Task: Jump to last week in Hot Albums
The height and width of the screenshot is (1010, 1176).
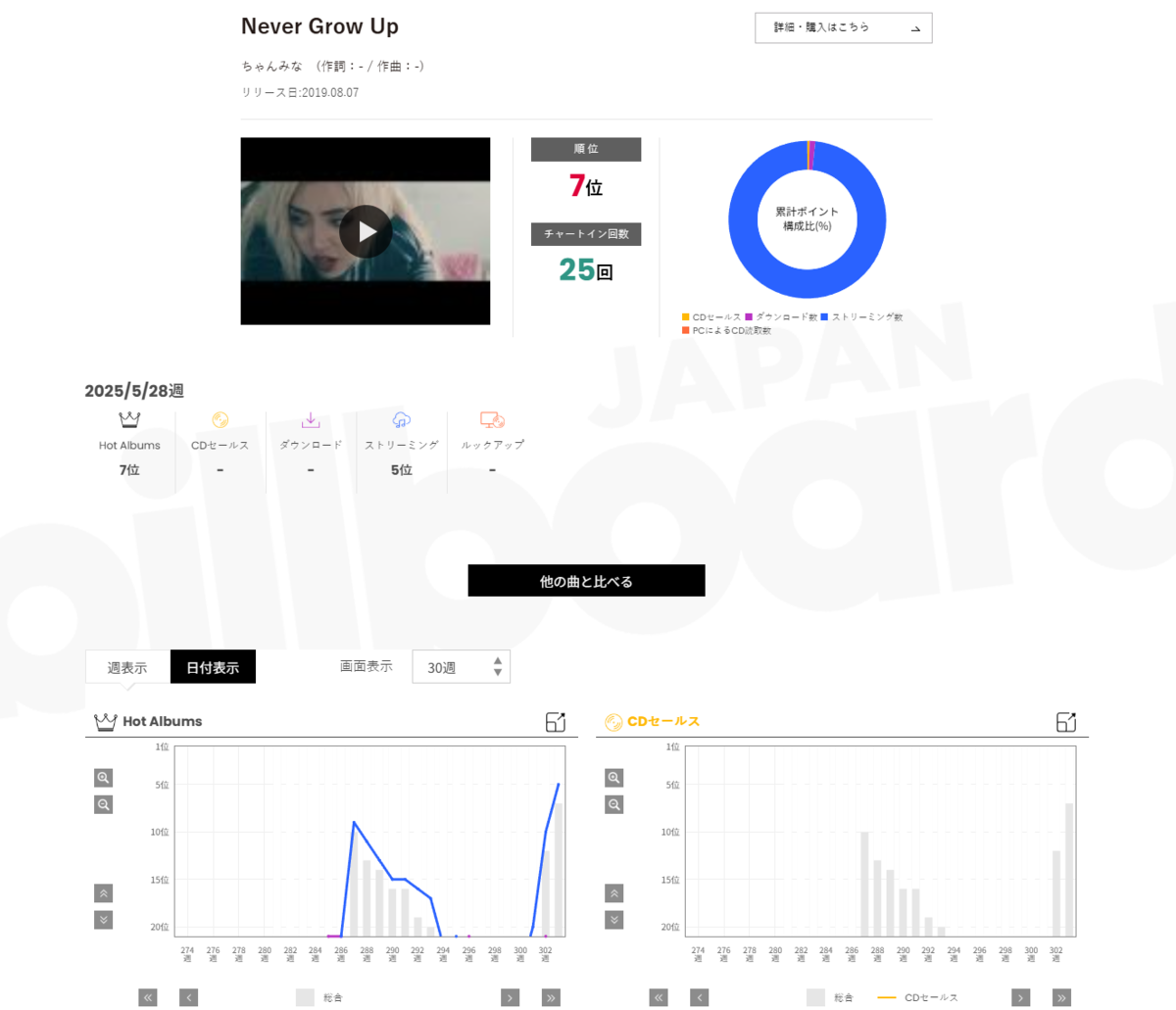Action: tap(551, 997)
